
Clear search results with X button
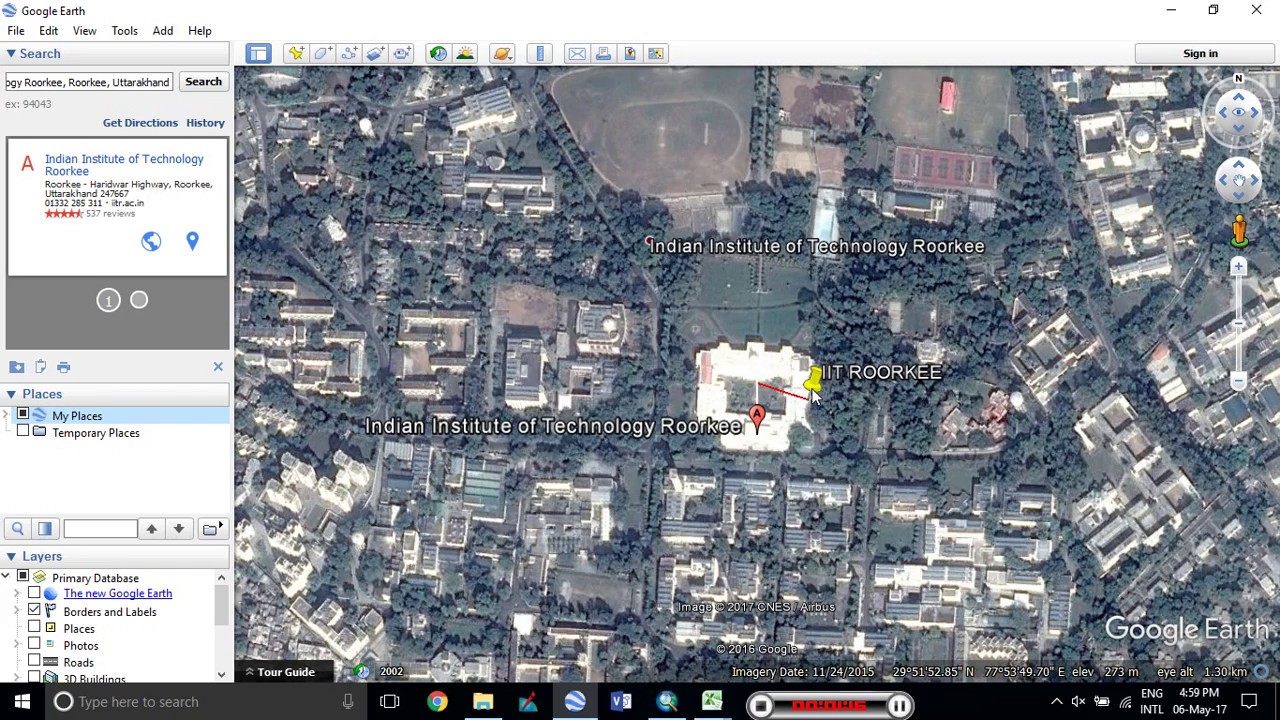pos(218,367)
